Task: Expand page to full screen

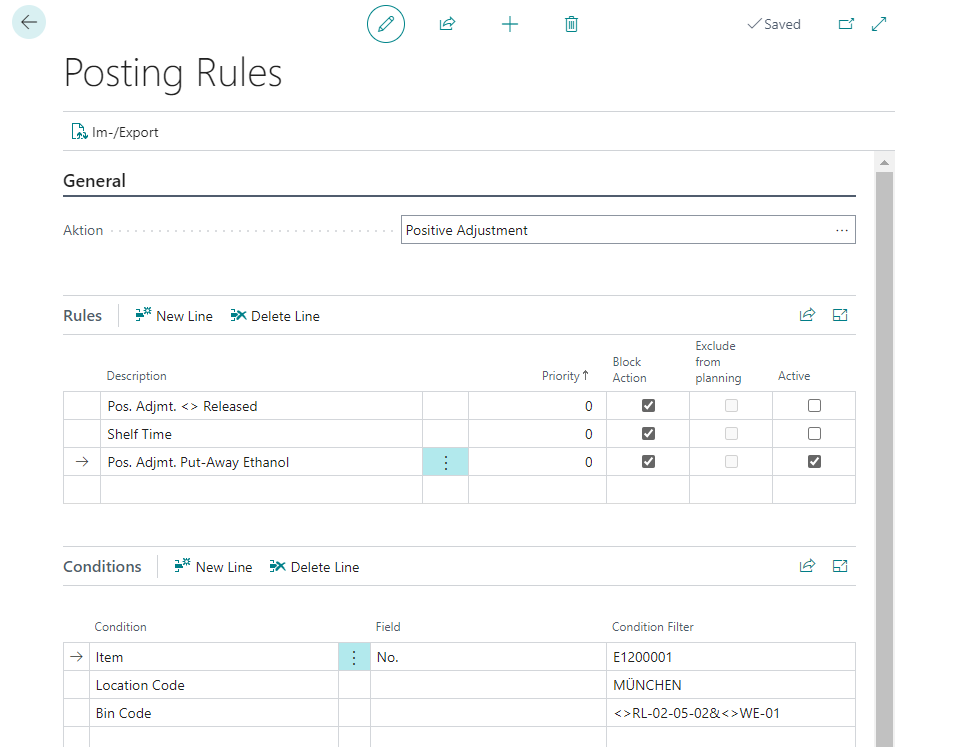Action: (x=879, y=24)
